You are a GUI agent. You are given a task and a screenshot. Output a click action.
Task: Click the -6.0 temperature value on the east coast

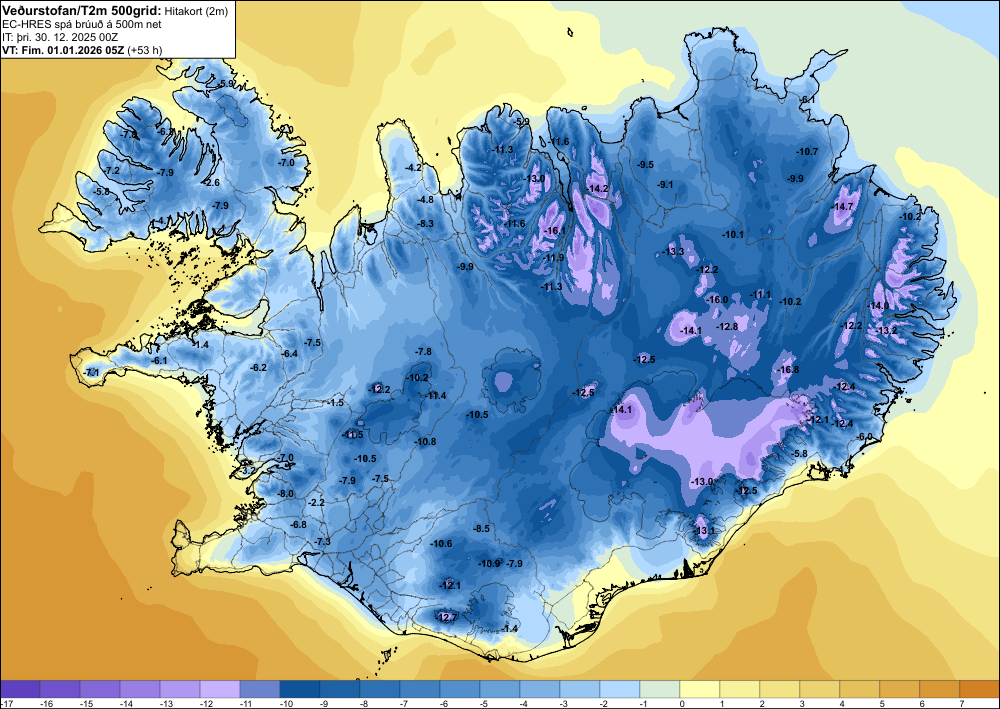[x=865, y=437]
